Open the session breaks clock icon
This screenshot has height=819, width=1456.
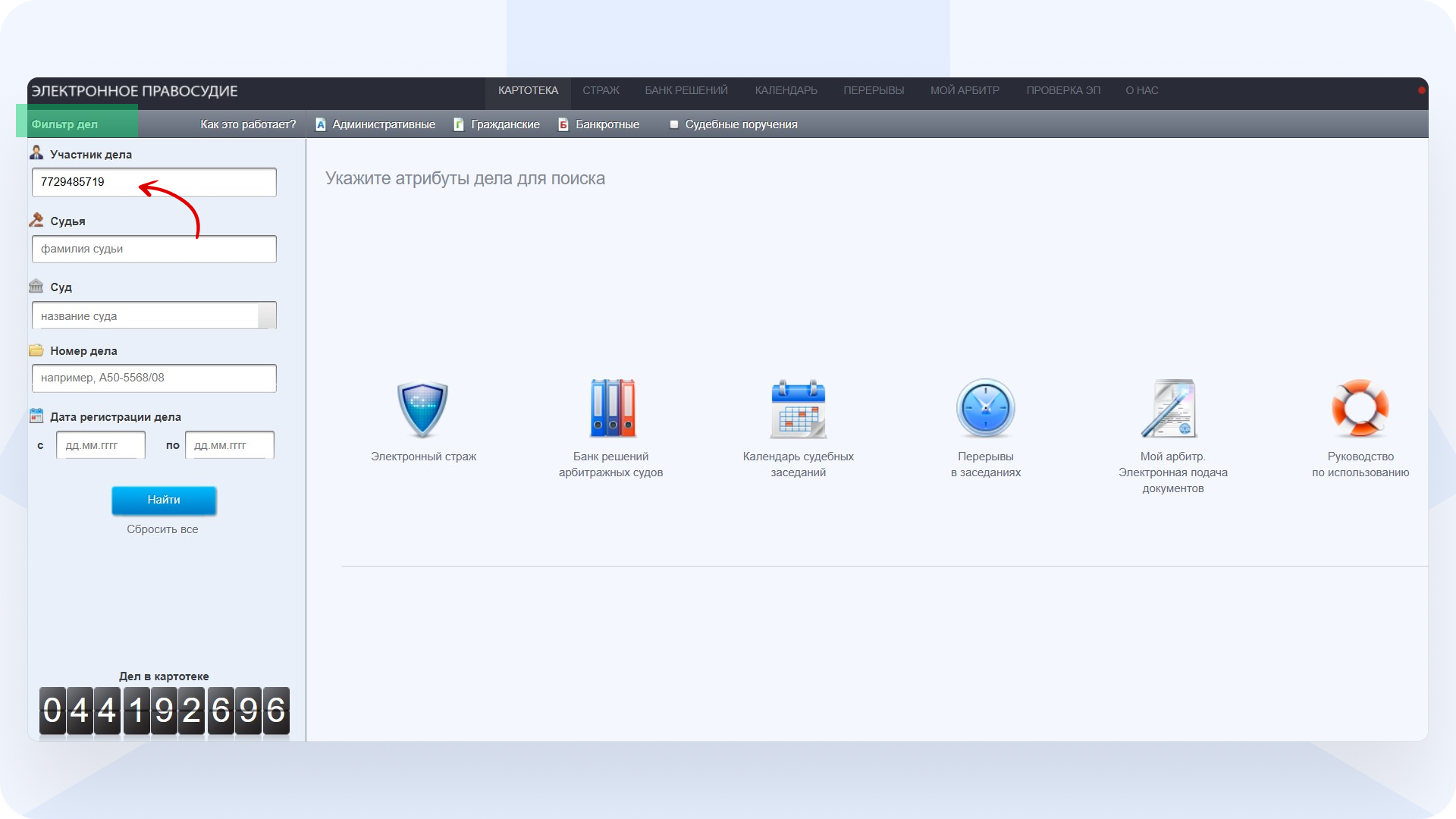[x=985, y=409]
